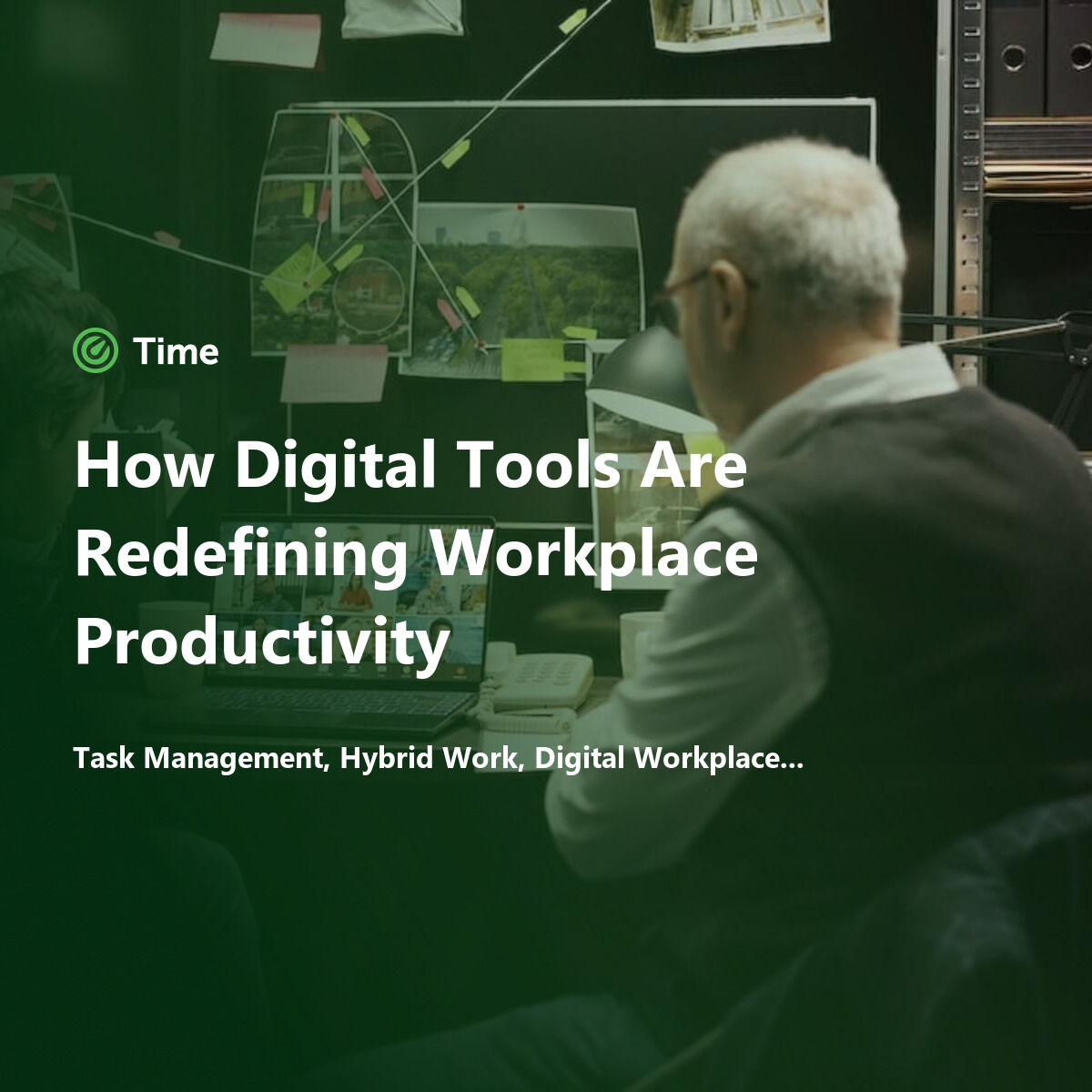Click the green circular Time logo icon
Image resolution: width=1092 pixels, height=1092 pixels.
tap(96, 351)
